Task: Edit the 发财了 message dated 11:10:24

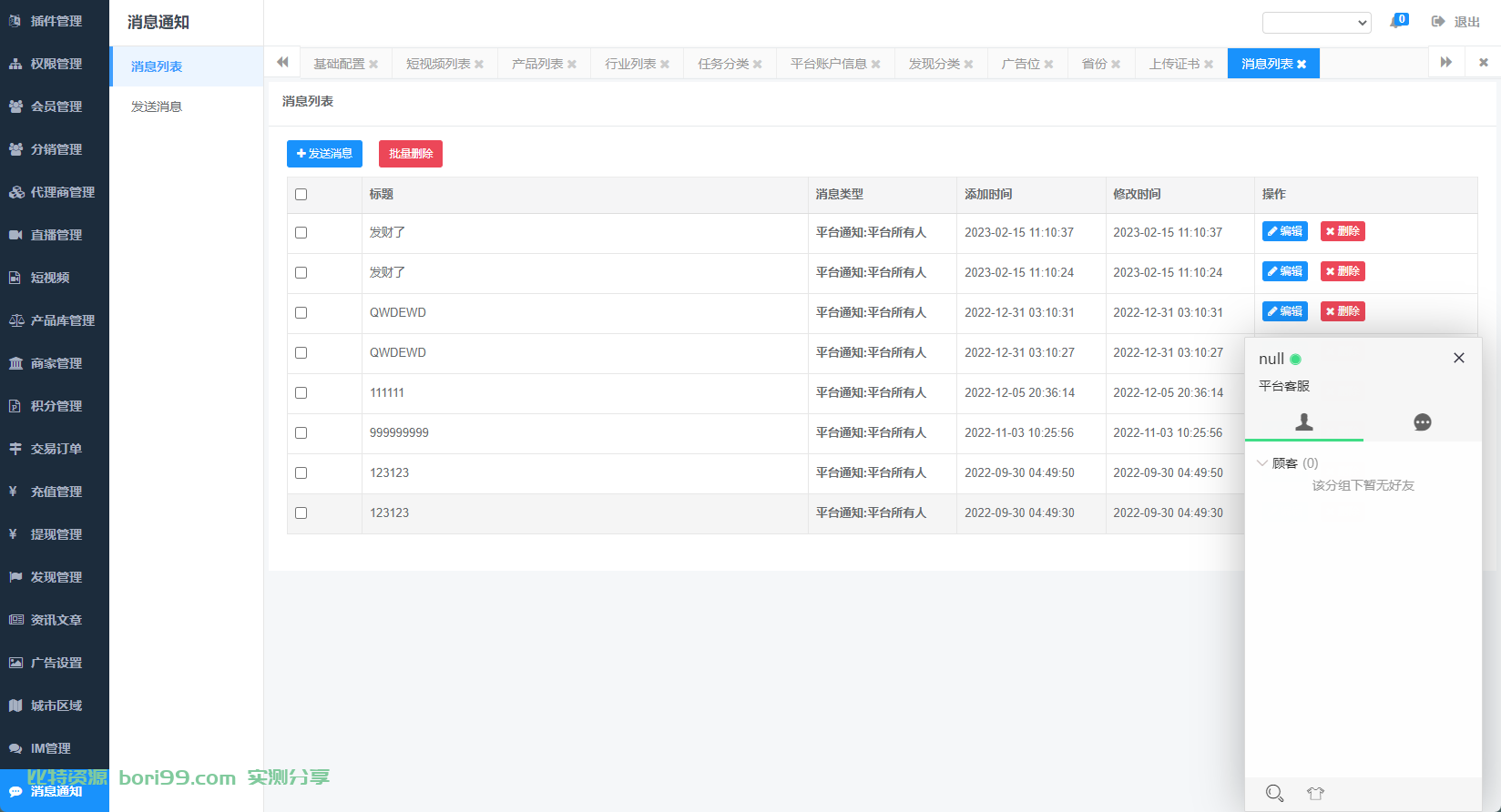Action: point(1285,271)
